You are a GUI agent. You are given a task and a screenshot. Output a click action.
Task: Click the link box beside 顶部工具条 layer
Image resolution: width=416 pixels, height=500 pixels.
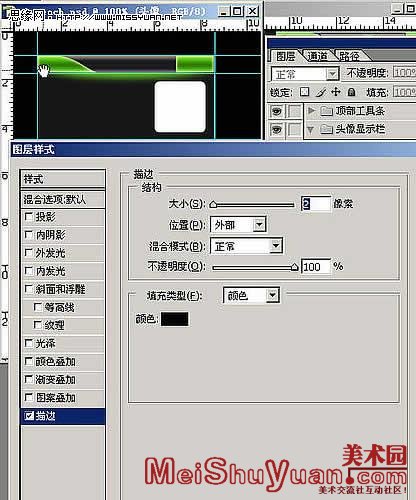[294, 111]
